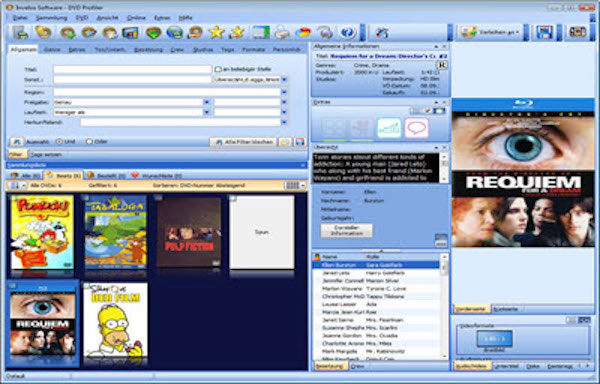Select the 'Und' radio button
The image size is (600, 384).
coord(59,142)
